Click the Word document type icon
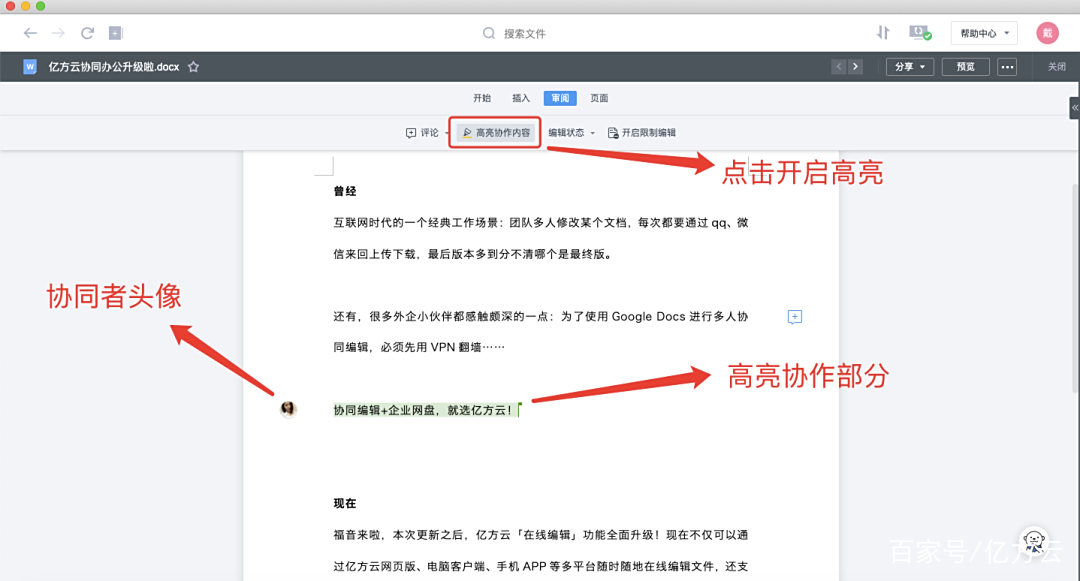 [28, 66]
